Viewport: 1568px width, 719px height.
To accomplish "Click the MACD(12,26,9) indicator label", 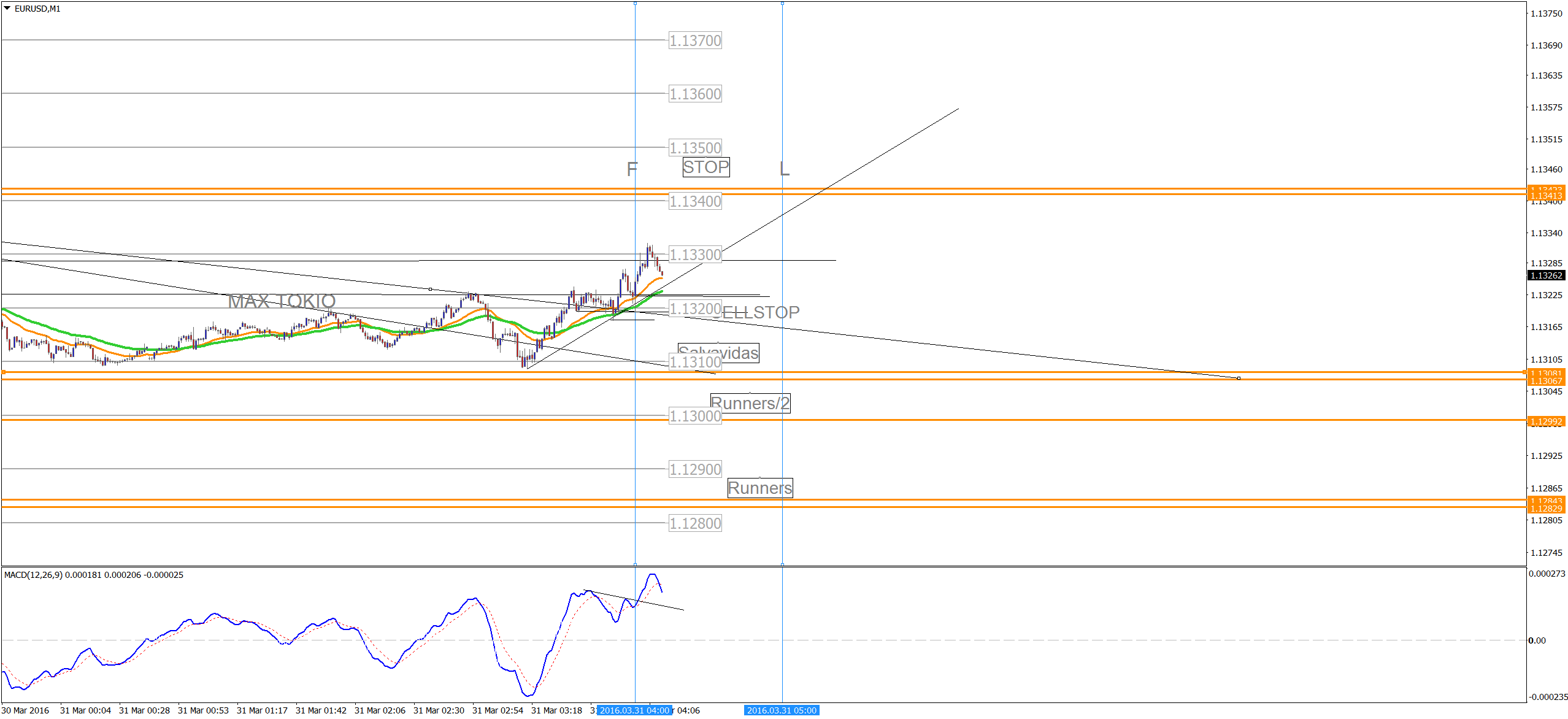I will 33,575.
